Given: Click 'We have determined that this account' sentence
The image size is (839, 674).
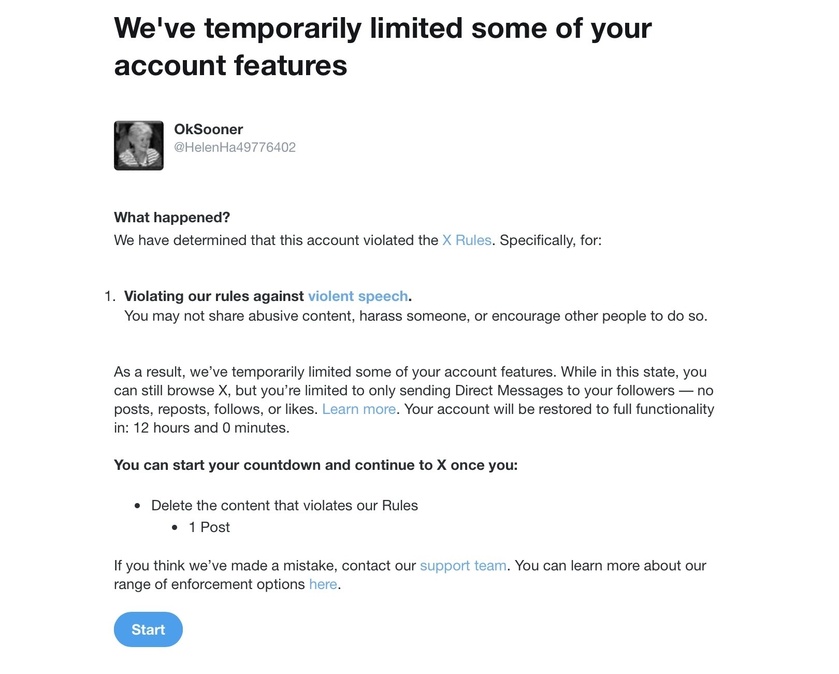Looking at the screenshot, I should [357, 240].
